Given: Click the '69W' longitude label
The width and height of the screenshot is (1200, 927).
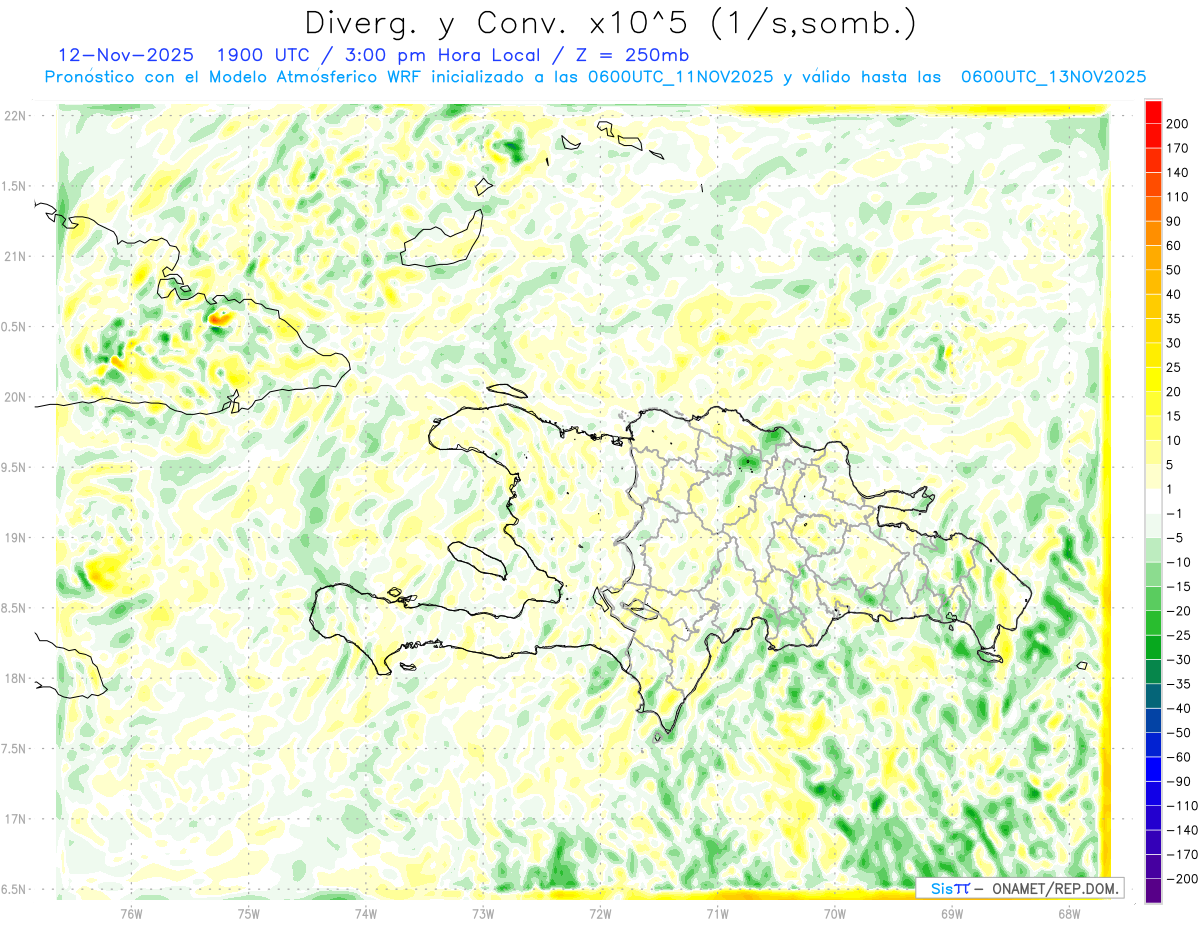Looking at the screenshot, I should click(951, 913).
